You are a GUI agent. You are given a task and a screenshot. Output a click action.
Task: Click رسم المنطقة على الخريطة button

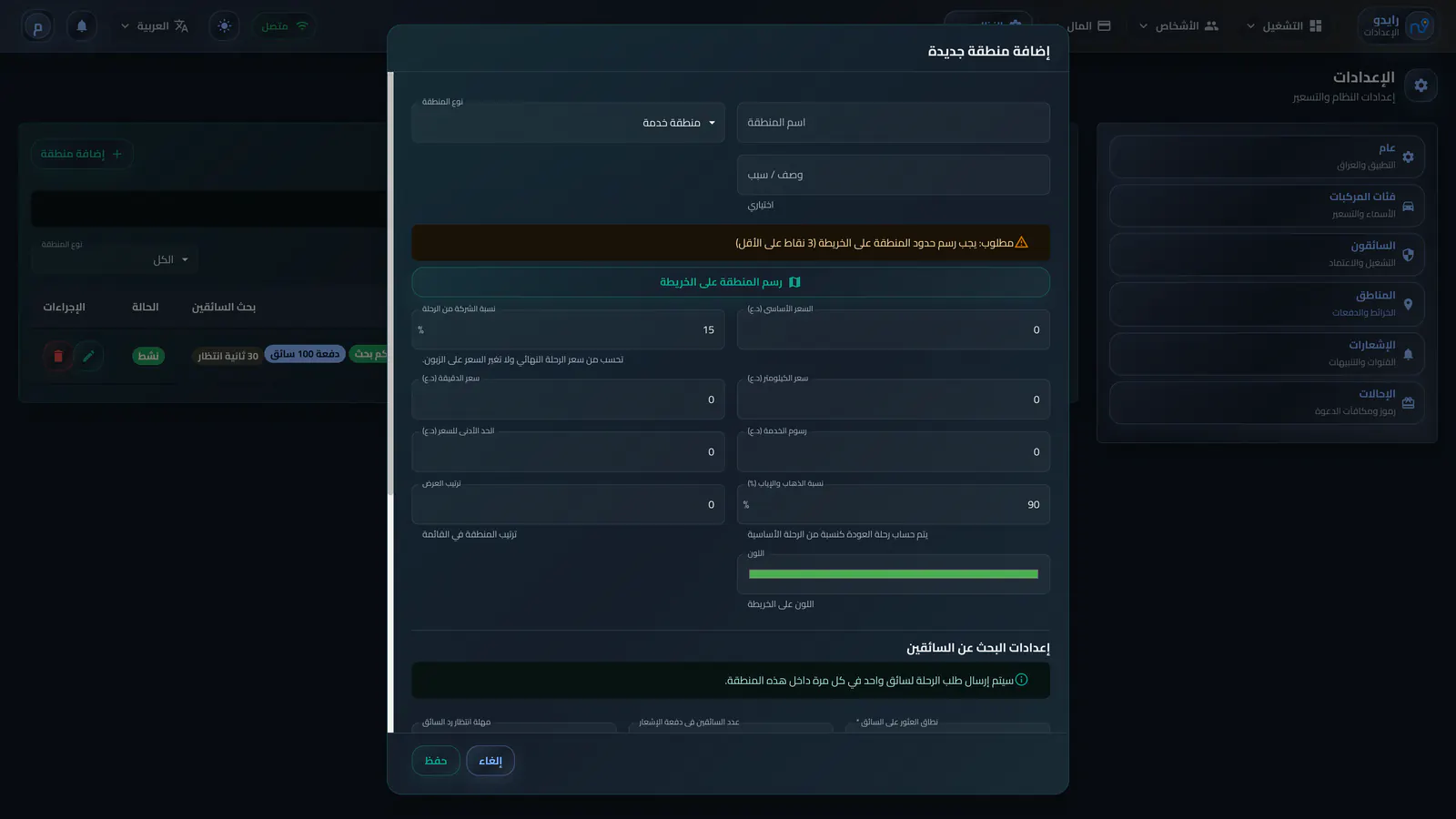tap(730, 282)
